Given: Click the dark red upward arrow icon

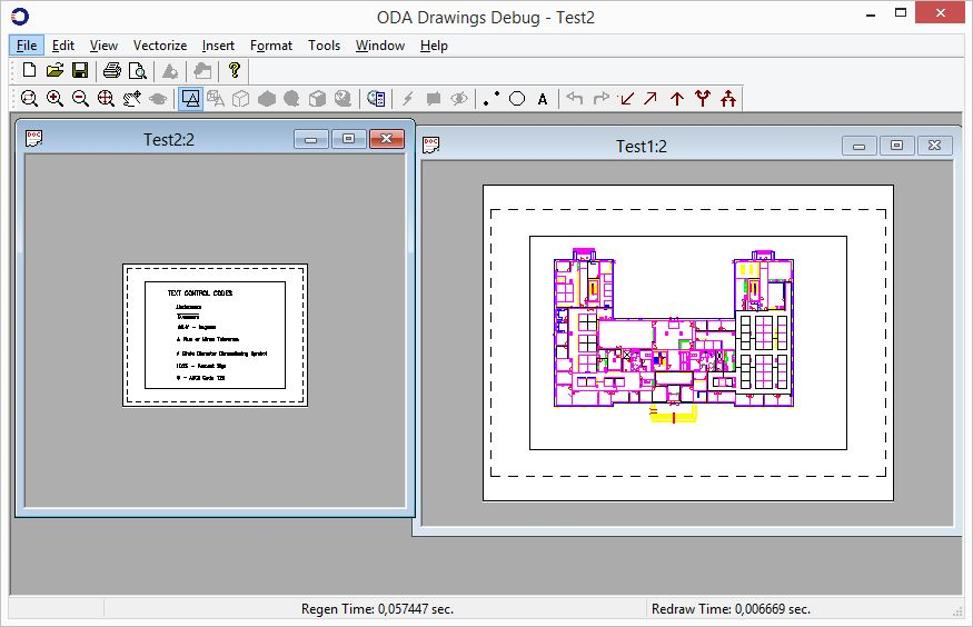Looking at the screenshot, I should tap(677, 99).
